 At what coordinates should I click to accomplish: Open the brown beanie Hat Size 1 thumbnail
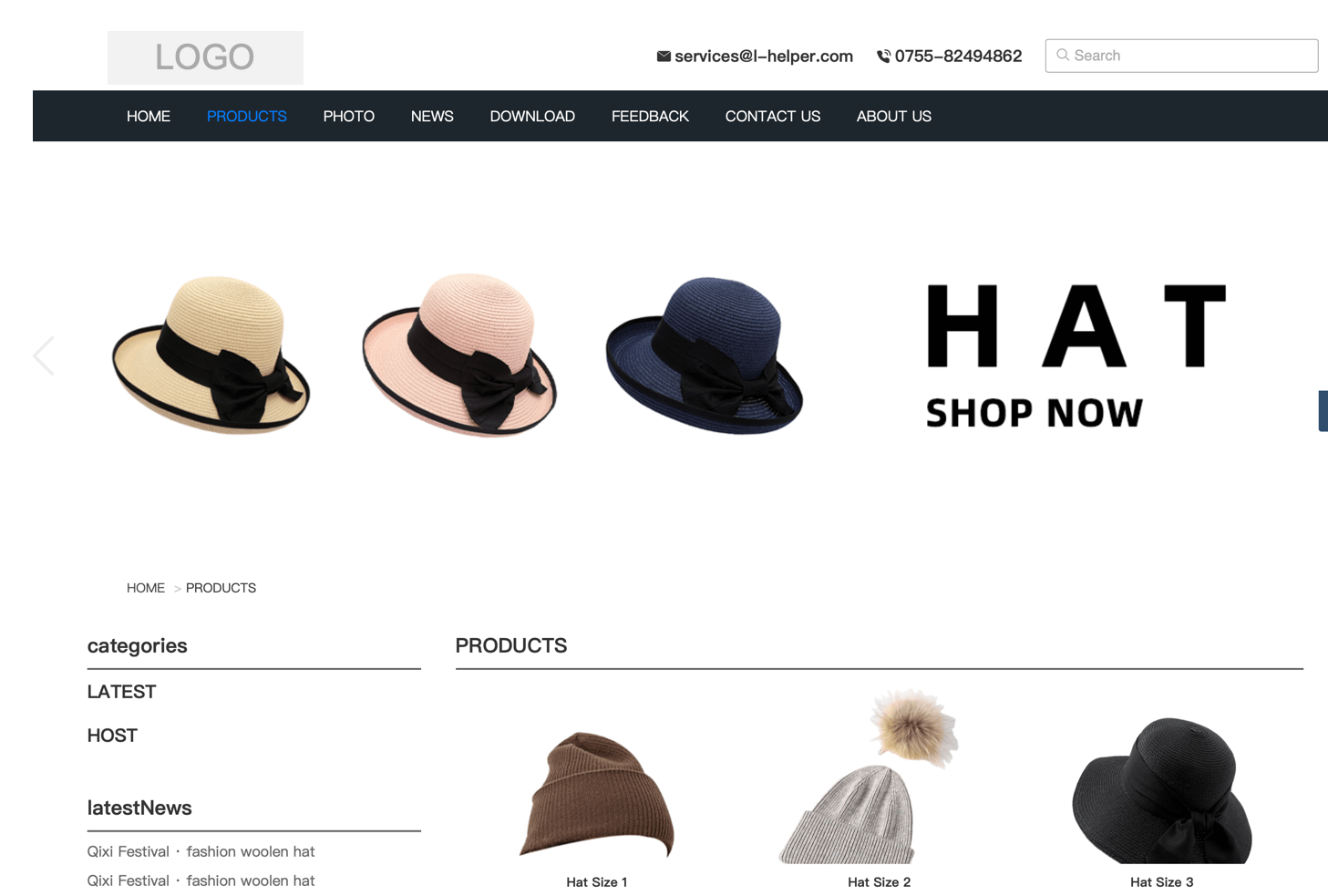[597, 795]
